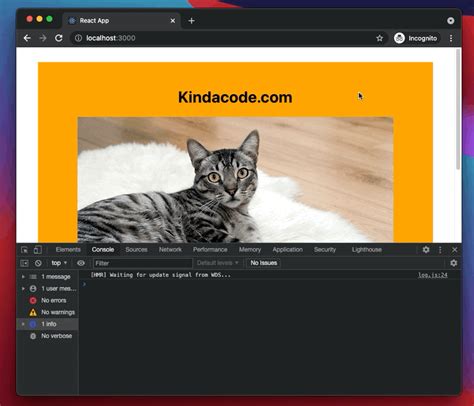
Task: Open the Memory panel
Action: click(x=250, y=250)
